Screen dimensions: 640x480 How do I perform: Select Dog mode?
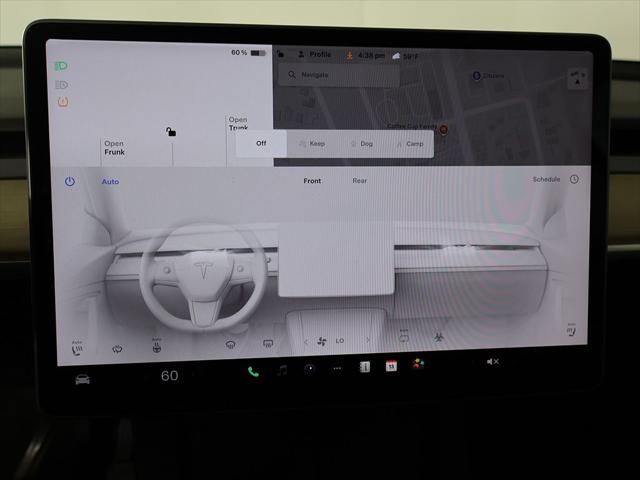coord(362,144)
